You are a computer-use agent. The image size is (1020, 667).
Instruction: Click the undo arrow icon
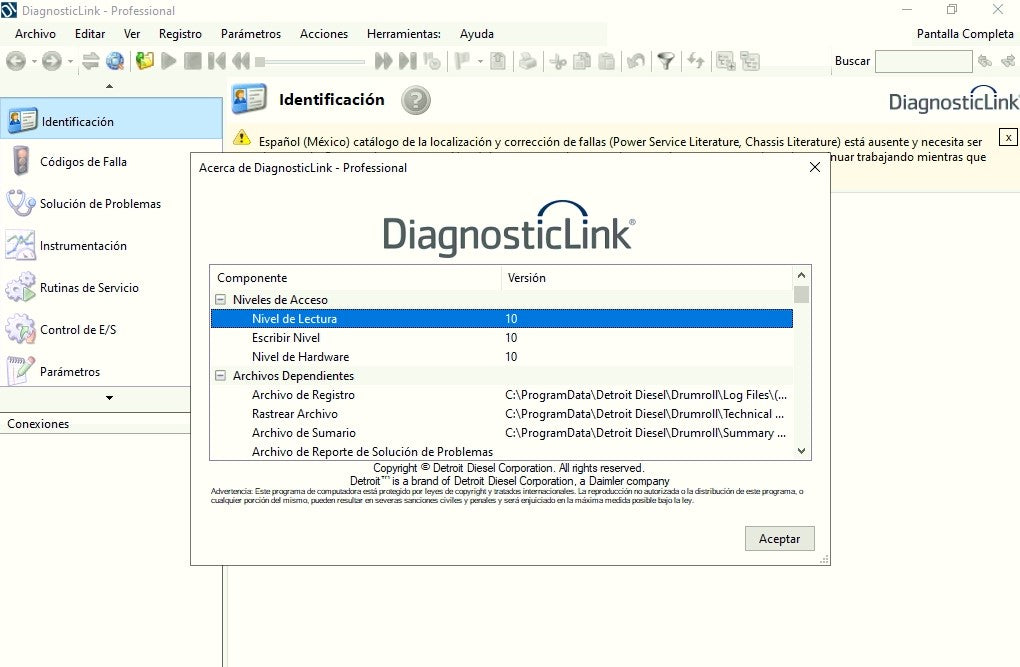636,61
